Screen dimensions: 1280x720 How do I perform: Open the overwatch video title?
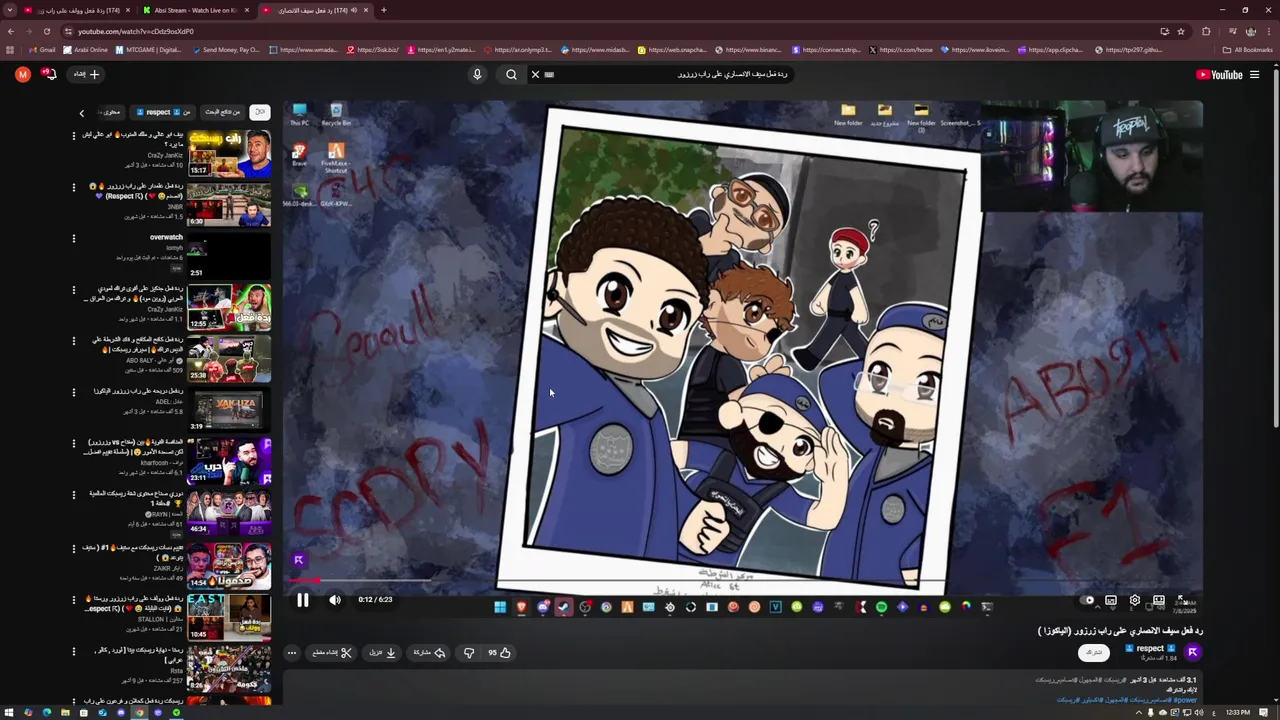click(x=166, y=238)
